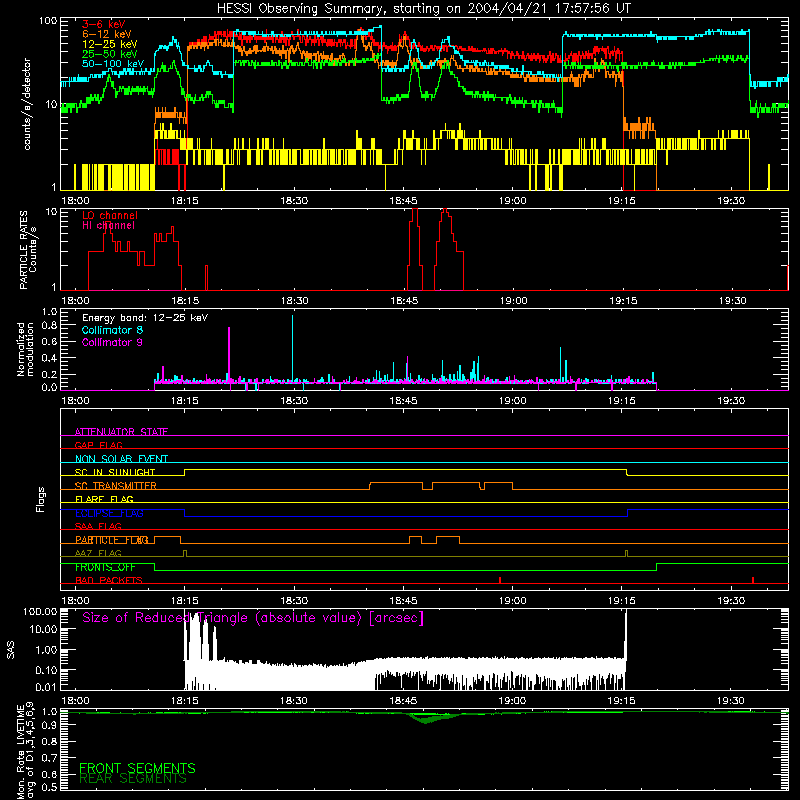The image size is (800, 800).
Task: Select the 12-25 keV legend label
Action: [x=109, y=44]
